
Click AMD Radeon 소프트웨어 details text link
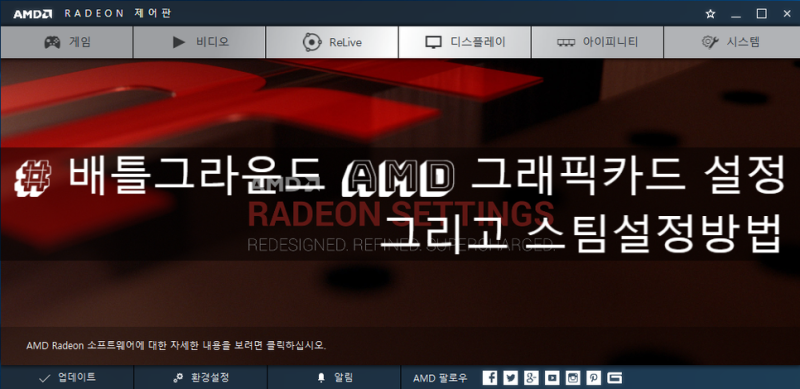[176, 346]
